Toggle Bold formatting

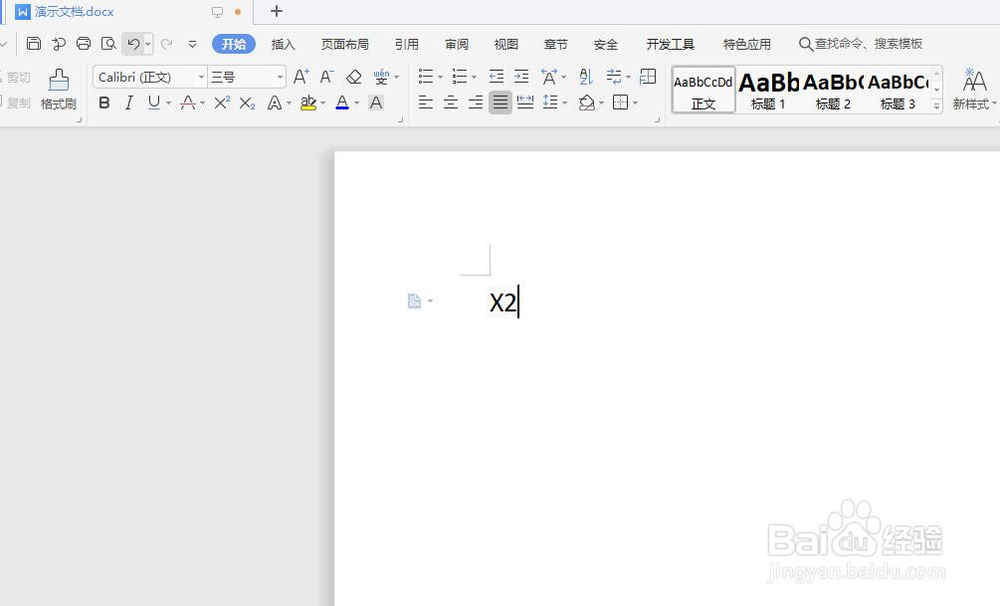(x=105, y=103)
